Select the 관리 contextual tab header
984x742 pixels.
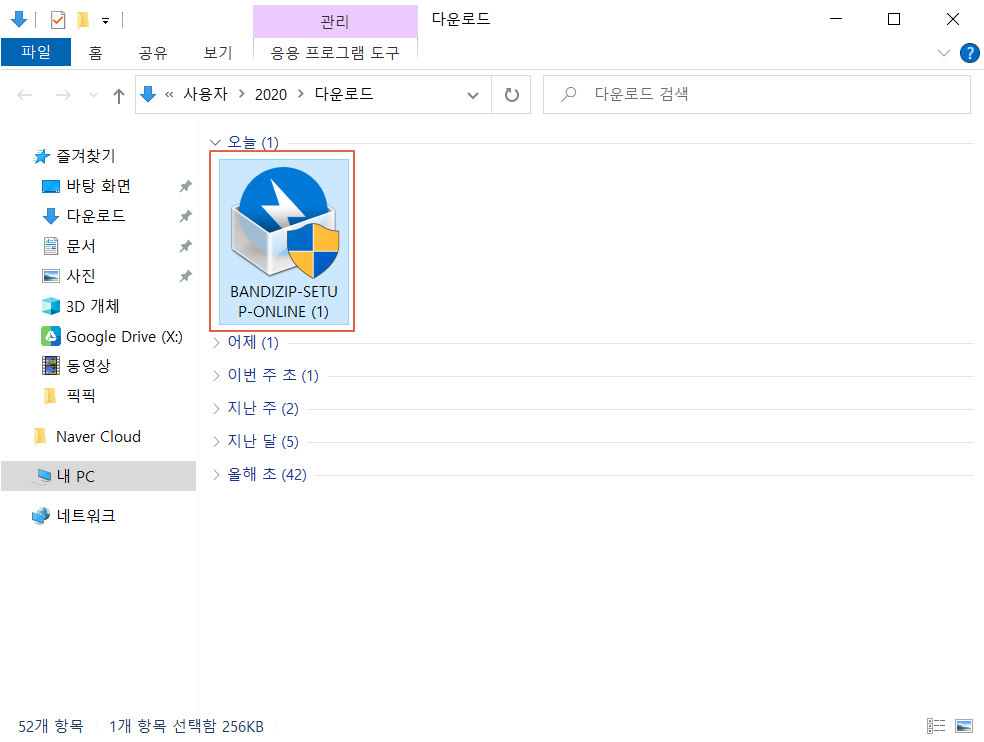(x=335, y=21)
